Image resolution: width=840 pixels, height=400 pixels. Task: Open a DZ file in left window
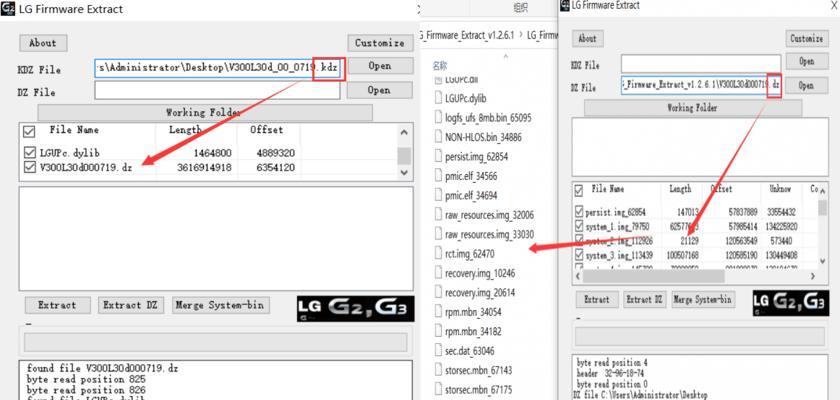[x=380, y=90]
